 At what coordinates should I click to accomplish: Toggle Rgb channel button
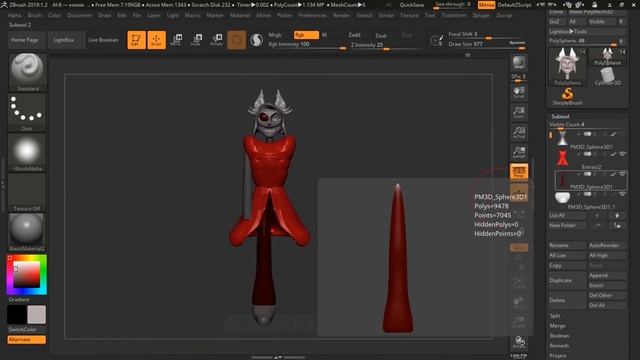coord(306,35)
